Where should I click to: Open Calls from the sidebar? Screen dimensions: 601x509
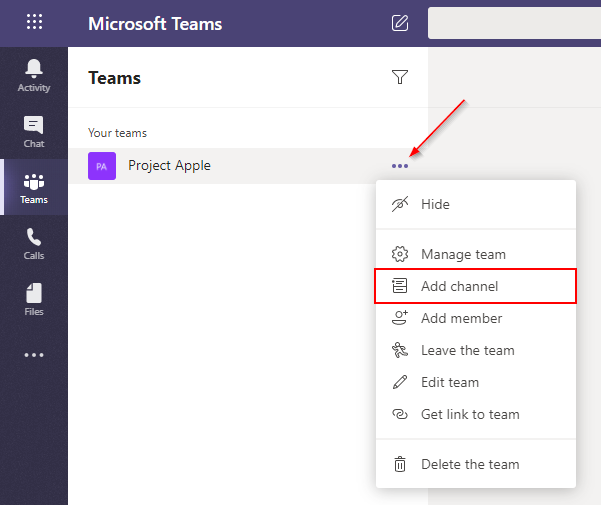(34, 244)
